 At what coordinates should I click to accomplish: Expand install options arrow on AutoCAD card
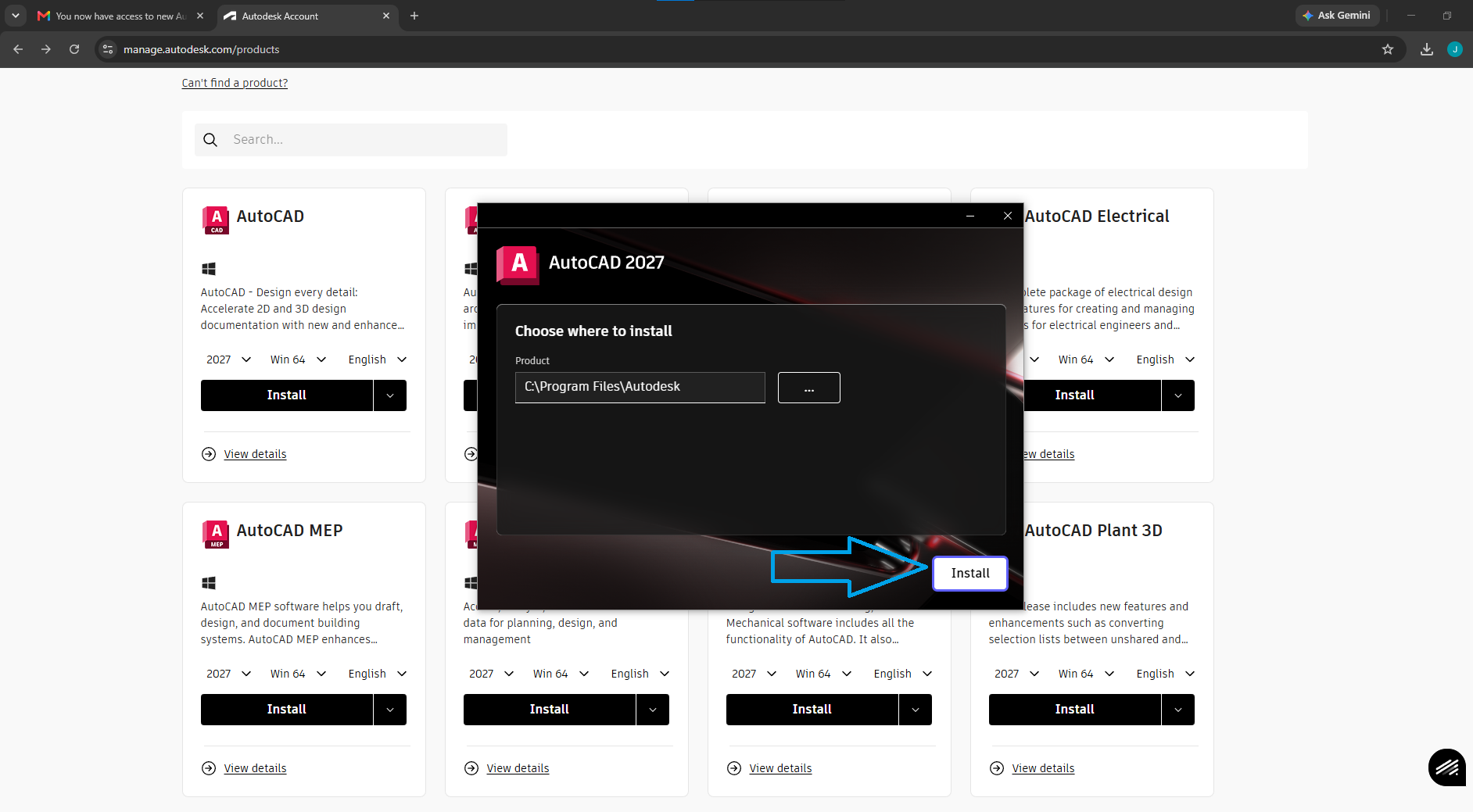click(x=390, y=395)
